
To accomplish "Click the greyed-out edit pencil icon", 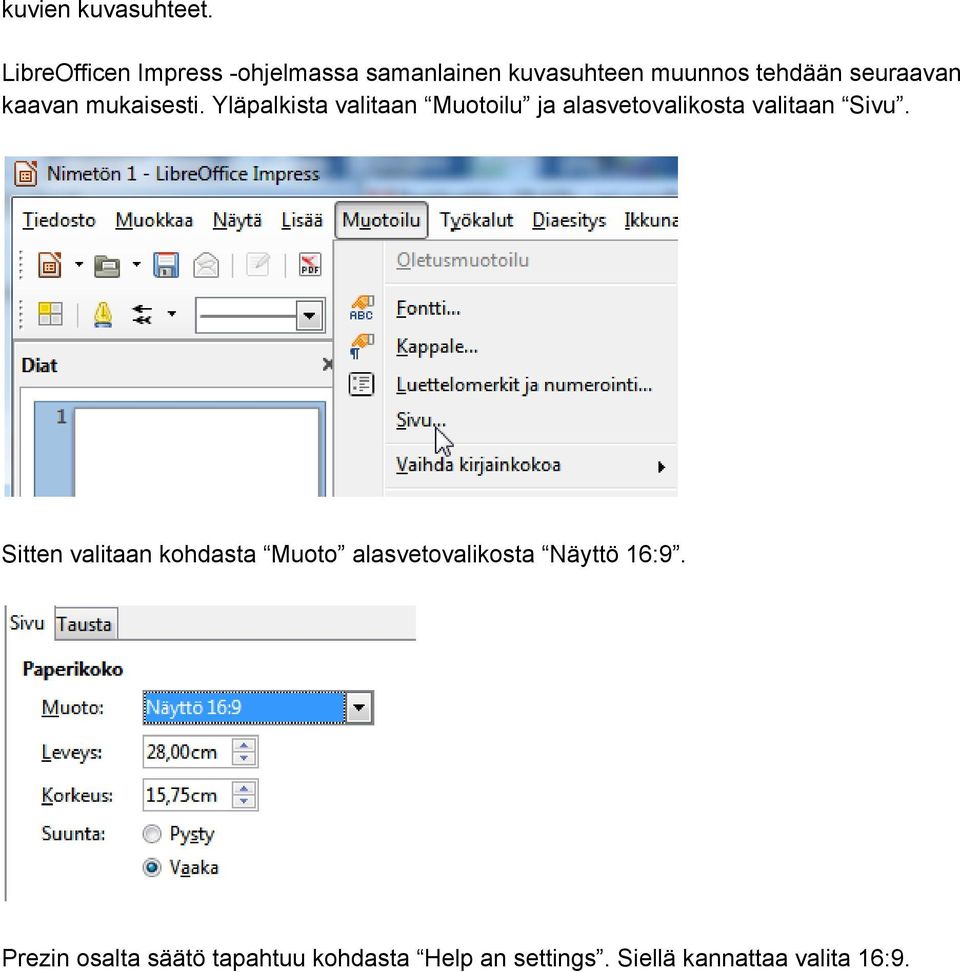I will [258, 265].
